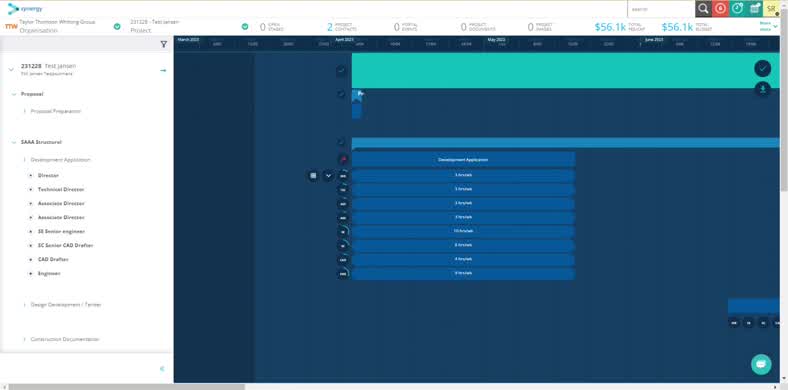The width and height of the screenshot is (788, 390).
Task: Toggle the green check beside project name
Action: (245, 27)
